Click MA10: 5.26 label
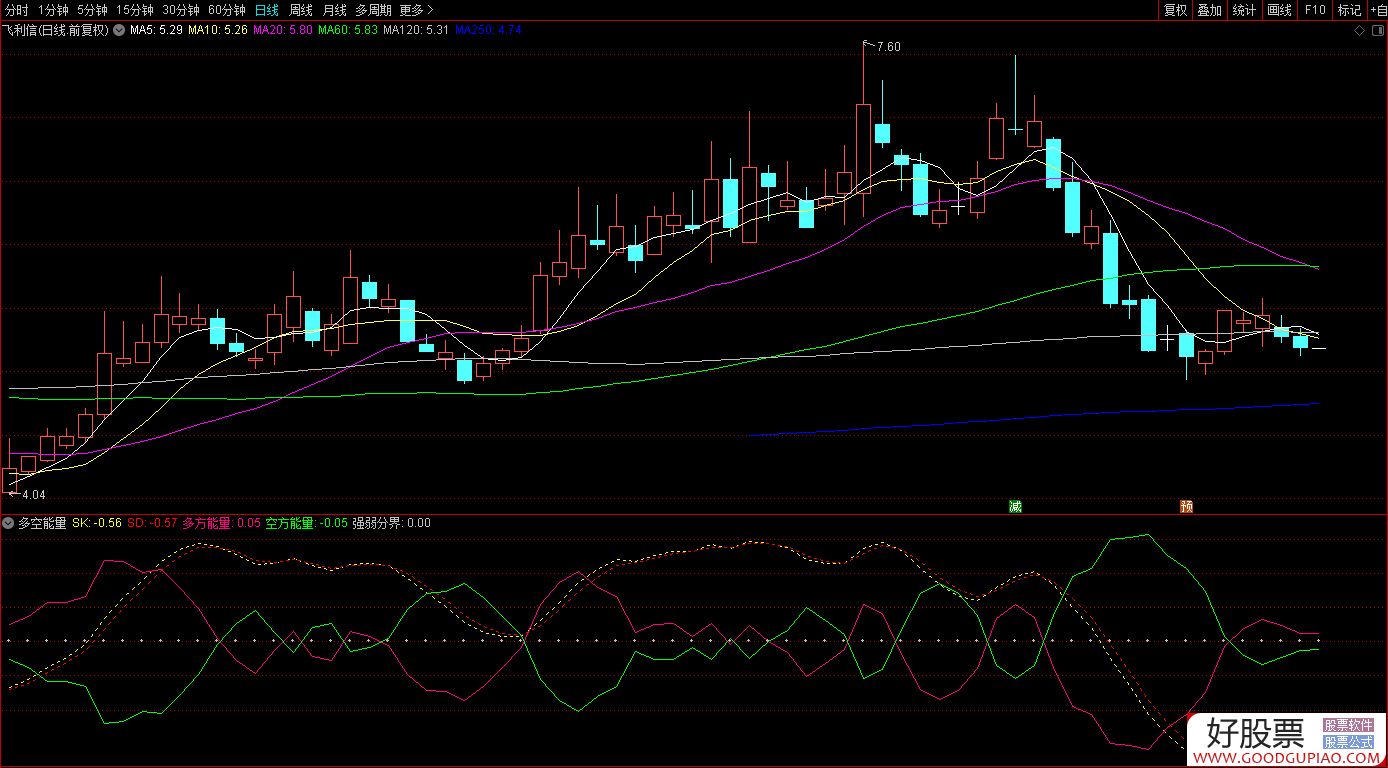 (218, 30)
